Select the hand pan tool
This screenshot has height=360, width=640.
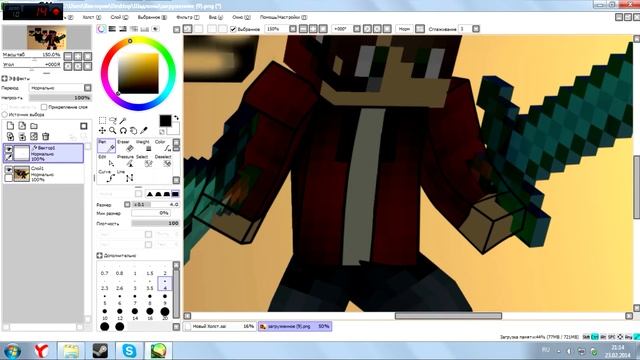click(133, 131)
